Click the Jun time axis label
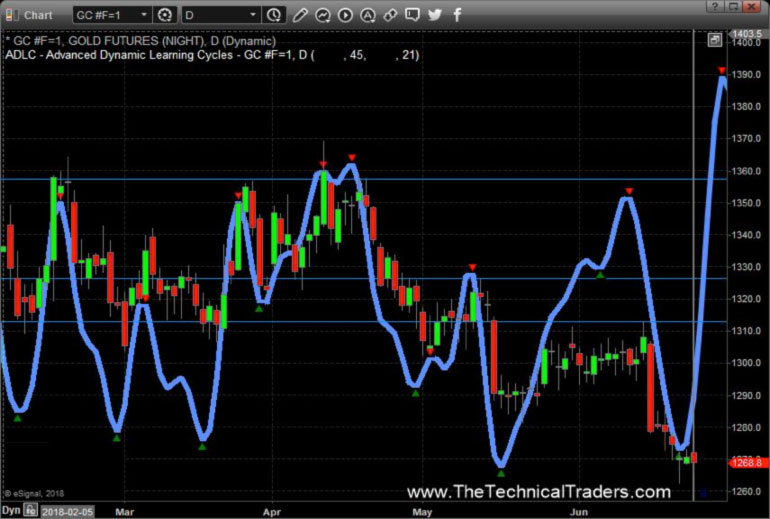Screen dimensions: 770x519 pos(579,512)
